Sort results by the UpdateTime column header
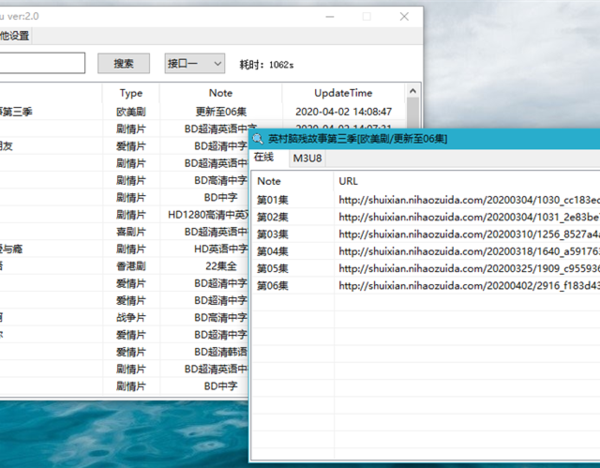The image size is (600, 468). click(346, 93)
